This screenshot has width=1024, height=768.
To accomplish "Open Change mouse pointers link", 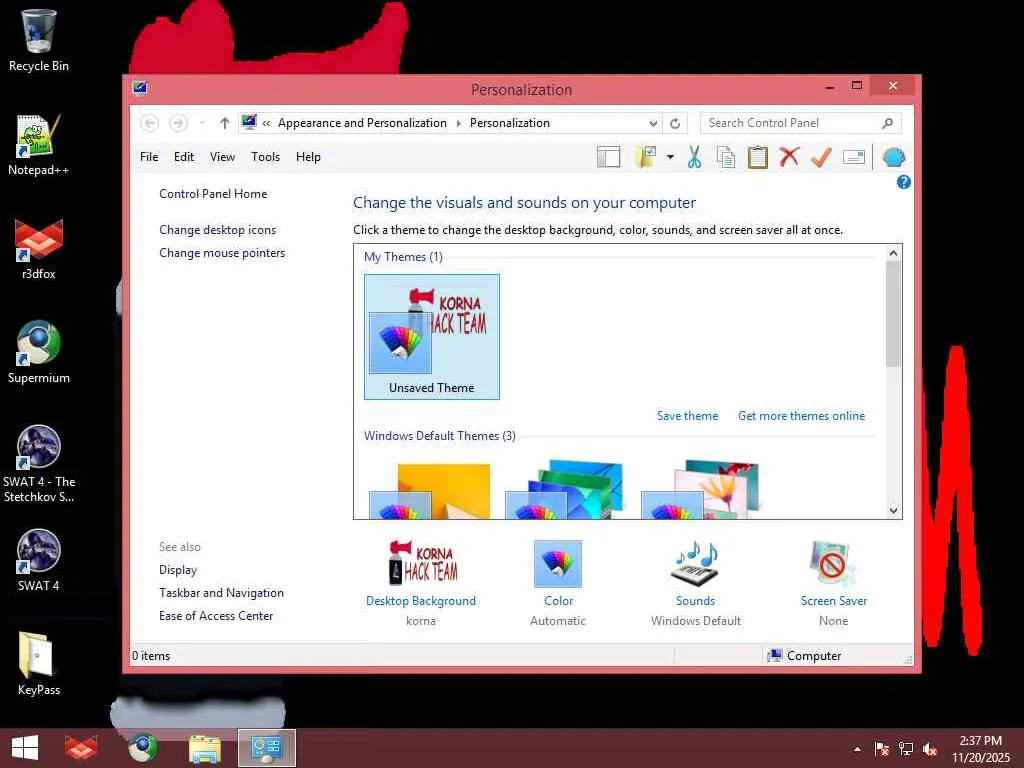I will (222, 253).
